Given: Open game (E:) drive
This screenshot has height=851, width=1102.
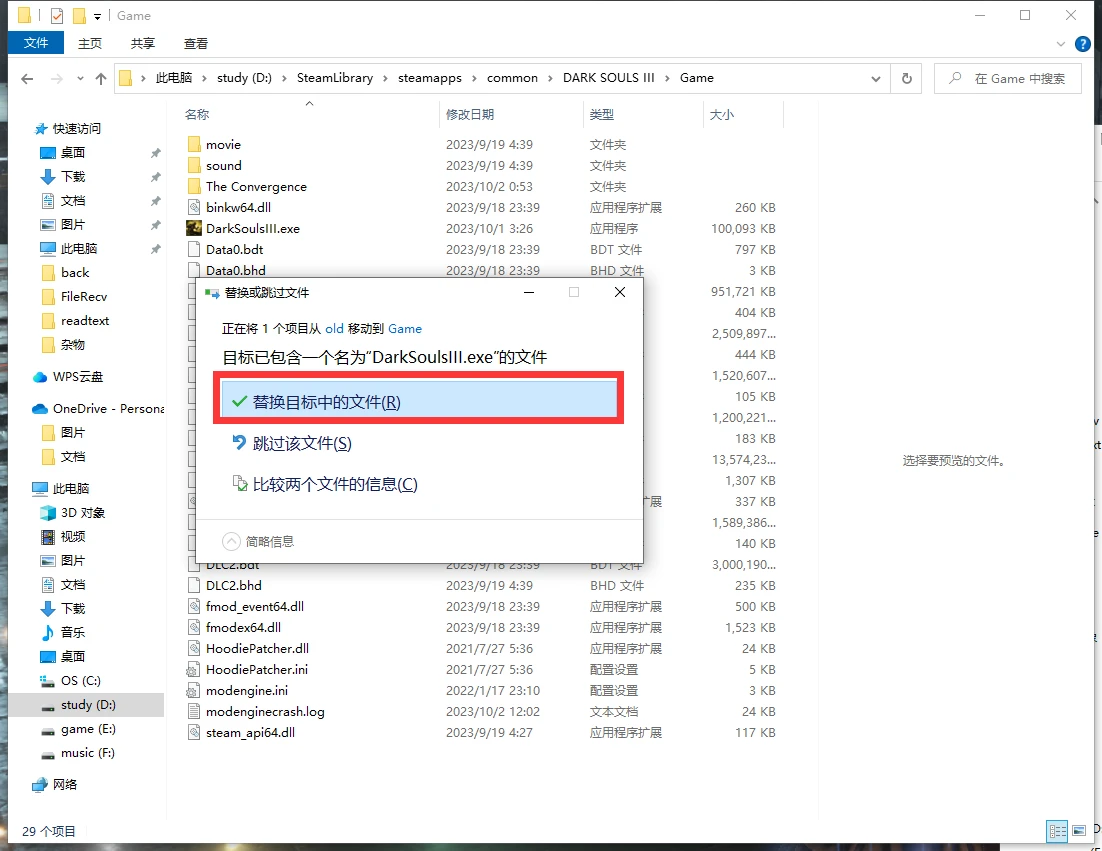Looking at the screenshot, I should point(88,729).
